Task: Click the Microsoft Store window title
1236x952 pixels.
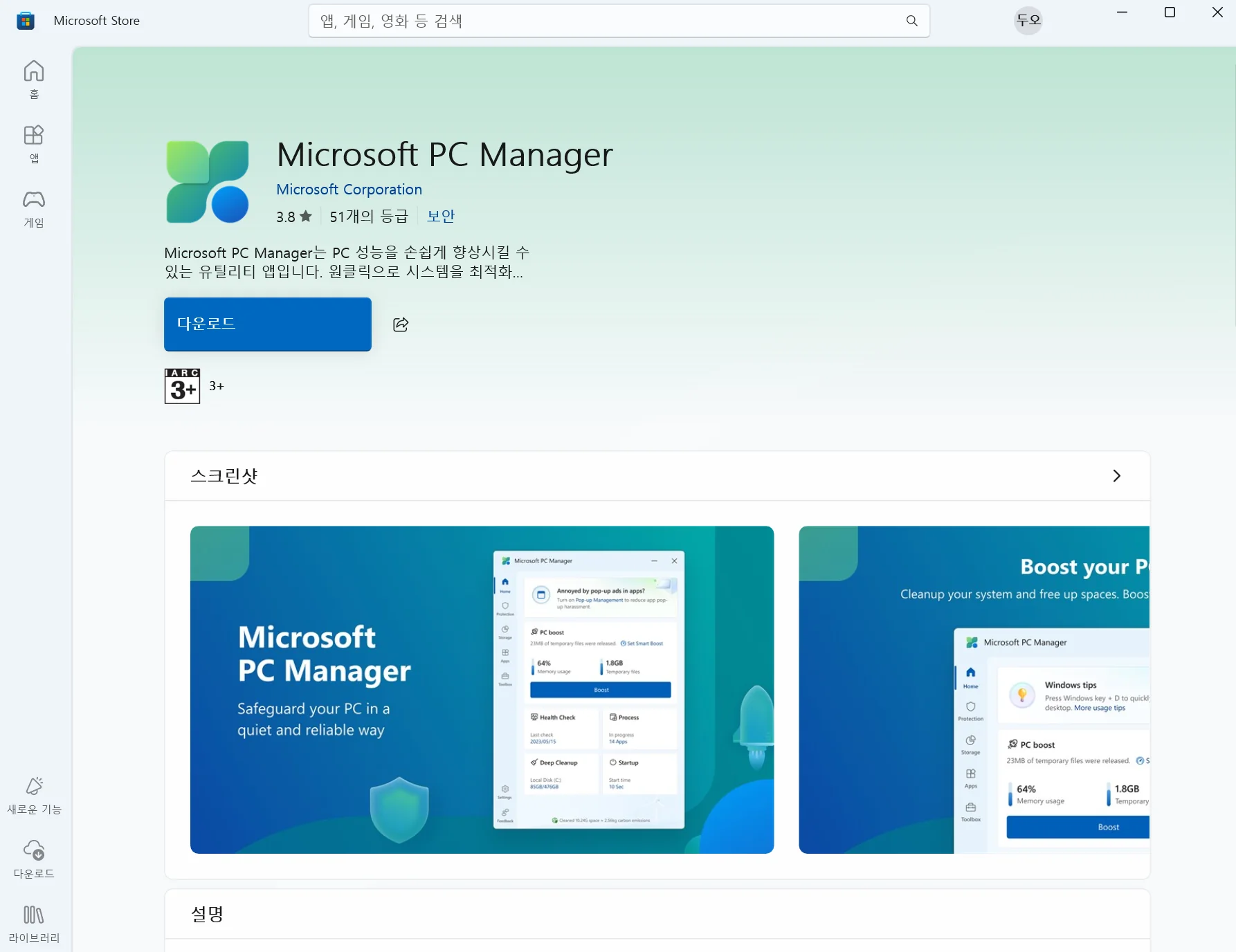Action: pos(97,21)
